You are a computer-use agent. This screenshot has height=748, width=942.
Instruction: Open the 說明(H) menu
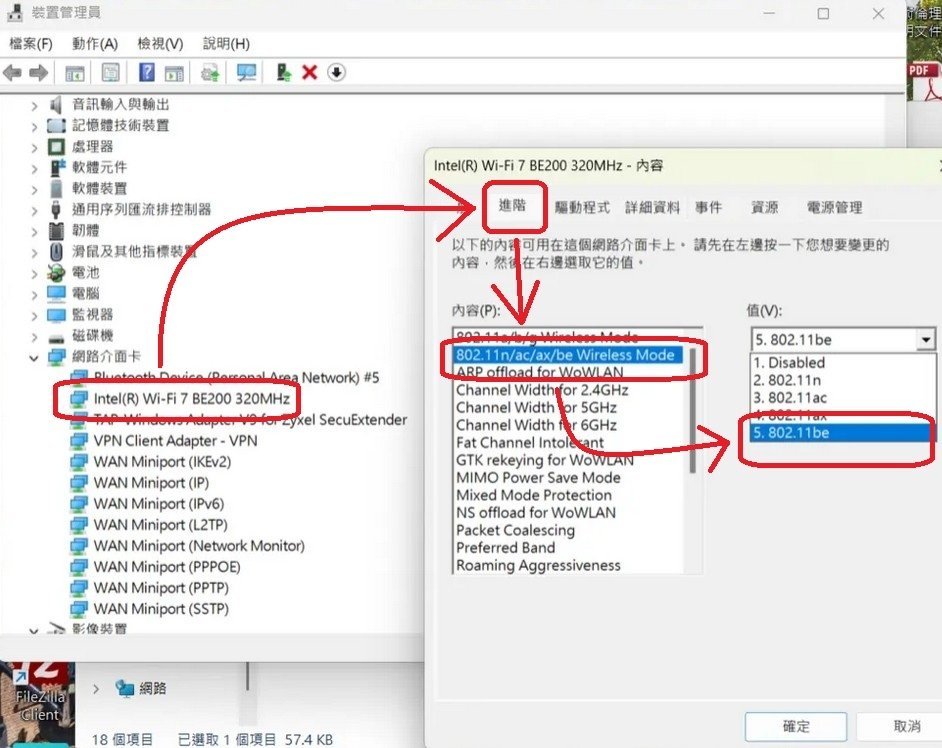pos(226,44)
